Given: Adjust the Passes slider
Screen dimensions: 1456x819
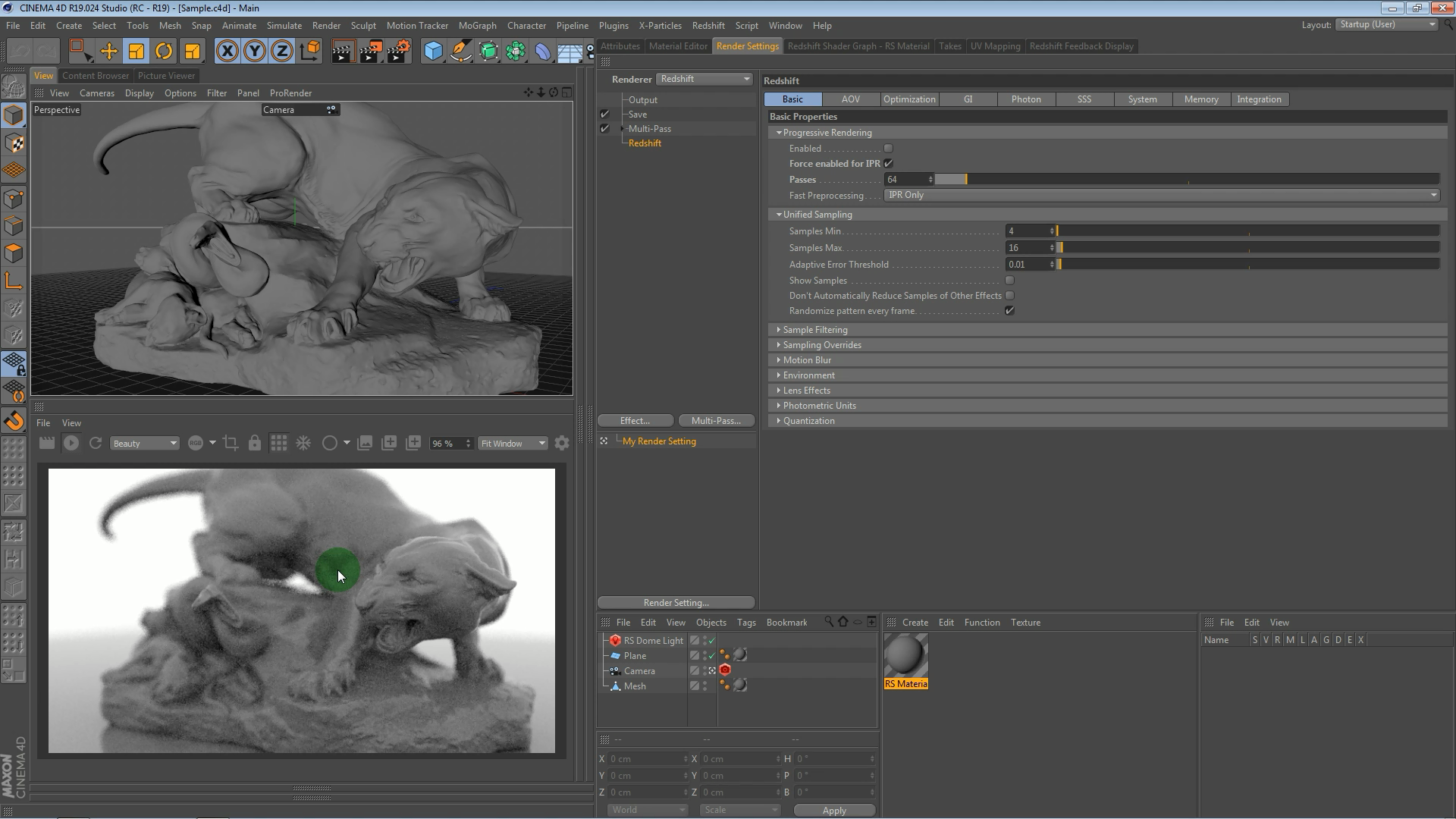Looking at the screenshot, I should [x=1187, y=180].
